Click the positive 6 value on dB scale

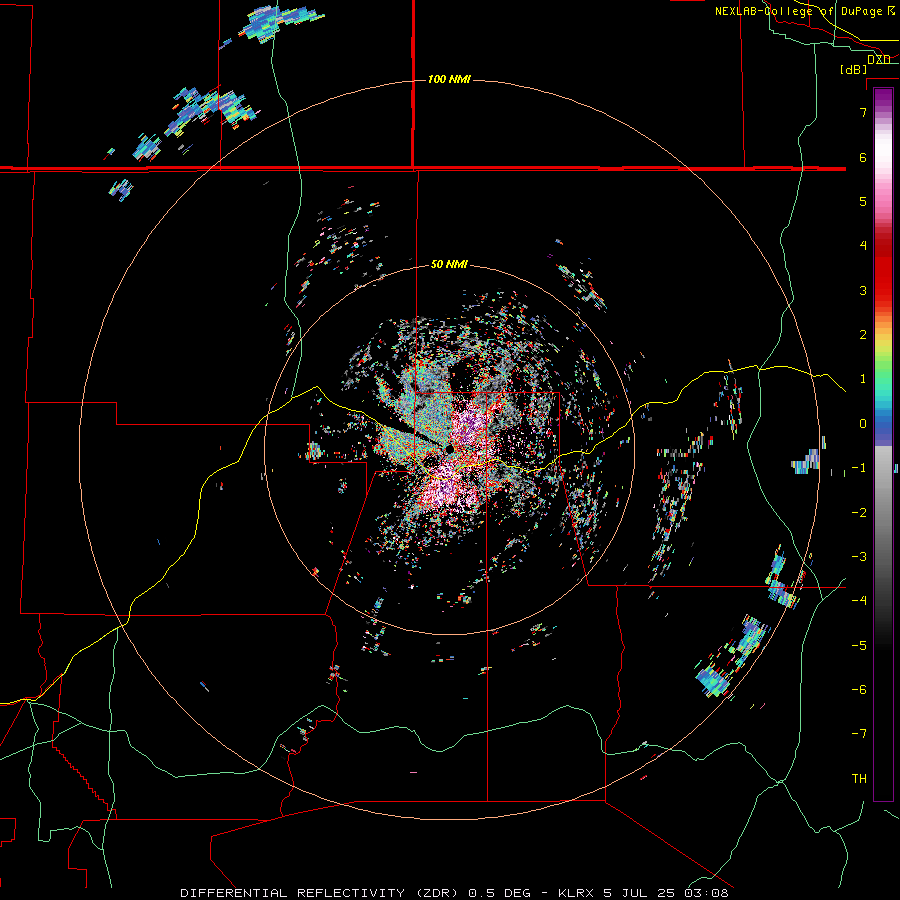863,157
